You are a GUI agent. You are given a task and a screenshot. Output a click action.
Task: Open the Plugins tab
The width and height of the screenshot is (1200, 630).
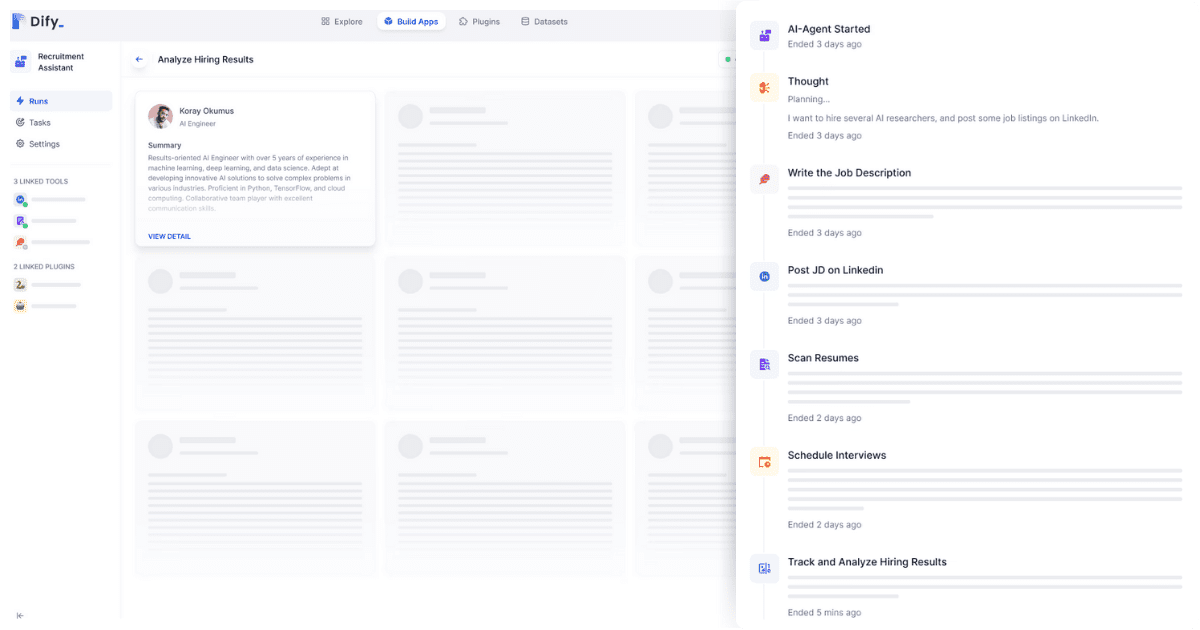pos(479,21)
